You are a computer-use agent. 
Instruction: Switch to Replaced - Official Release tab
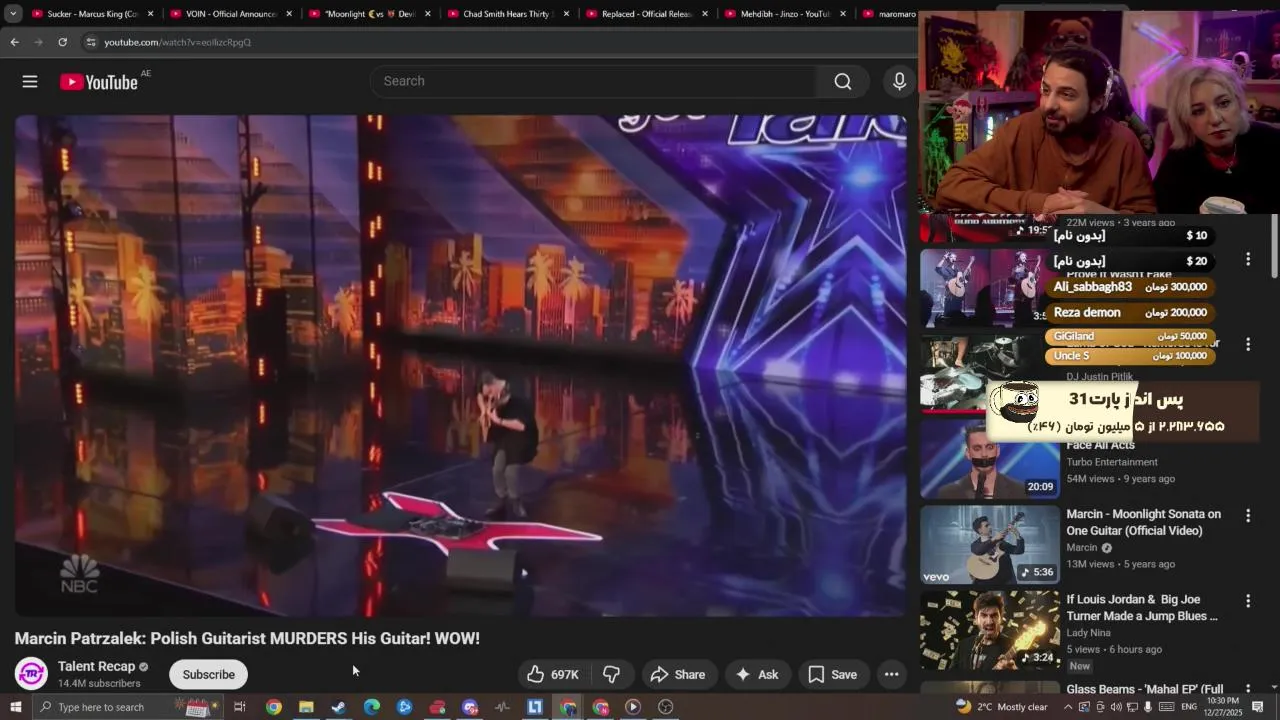coord(646,14)
